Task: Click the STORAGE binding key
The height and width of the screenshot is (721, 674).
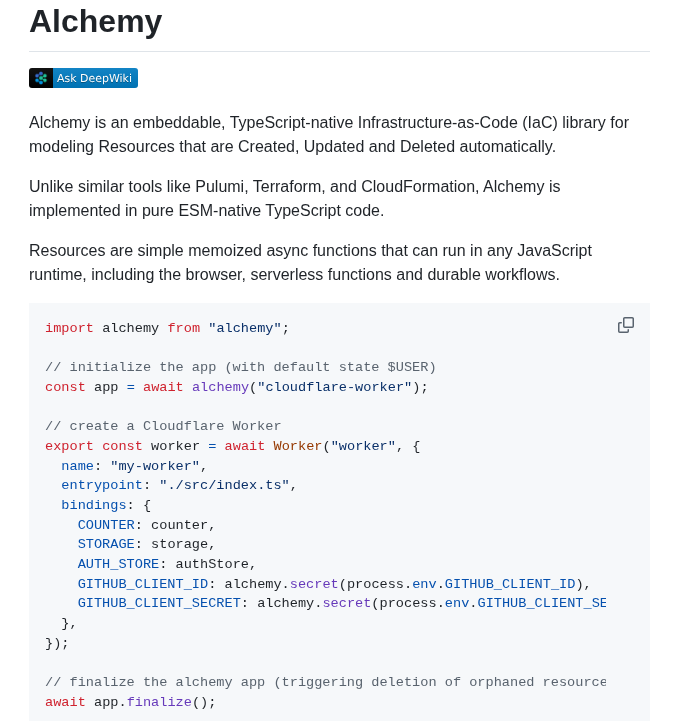Action: point(106,544)
